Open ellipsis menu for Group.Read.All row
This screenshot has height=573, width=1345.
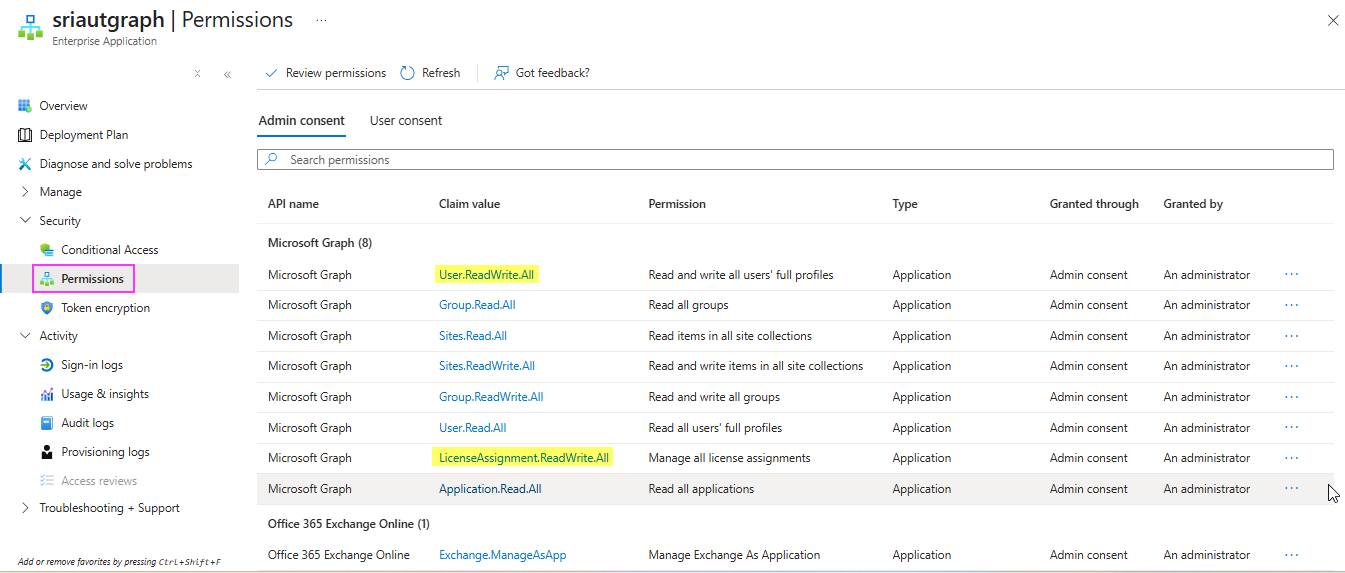1291,305
